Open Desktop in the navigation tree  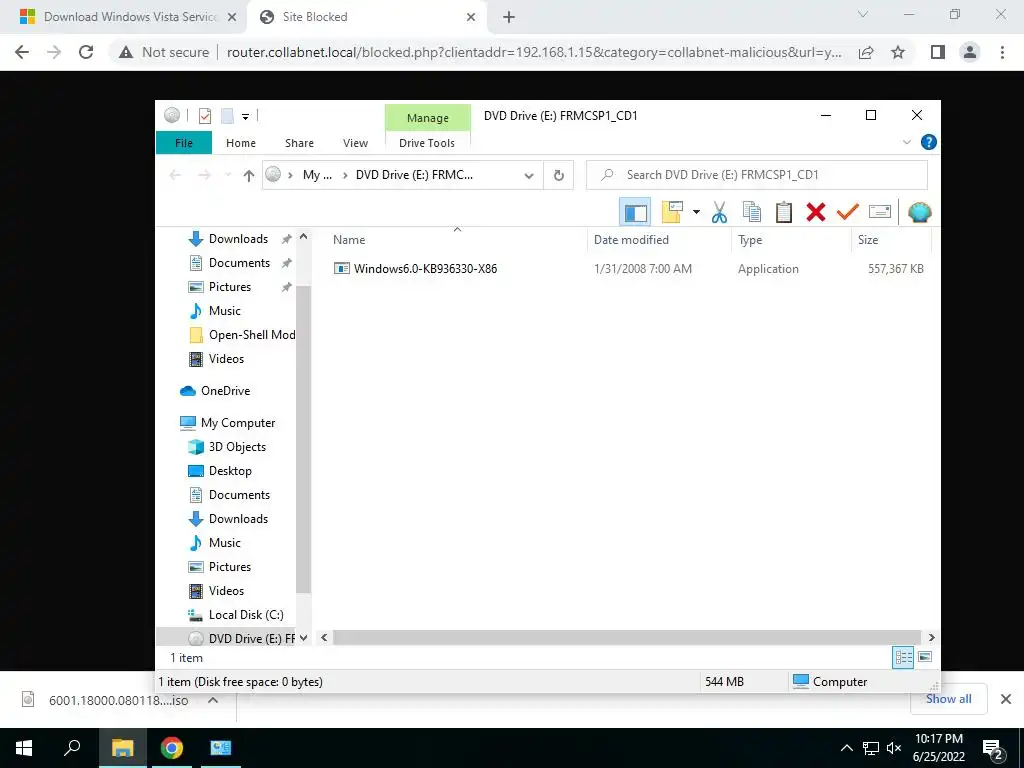coord(230,471)
